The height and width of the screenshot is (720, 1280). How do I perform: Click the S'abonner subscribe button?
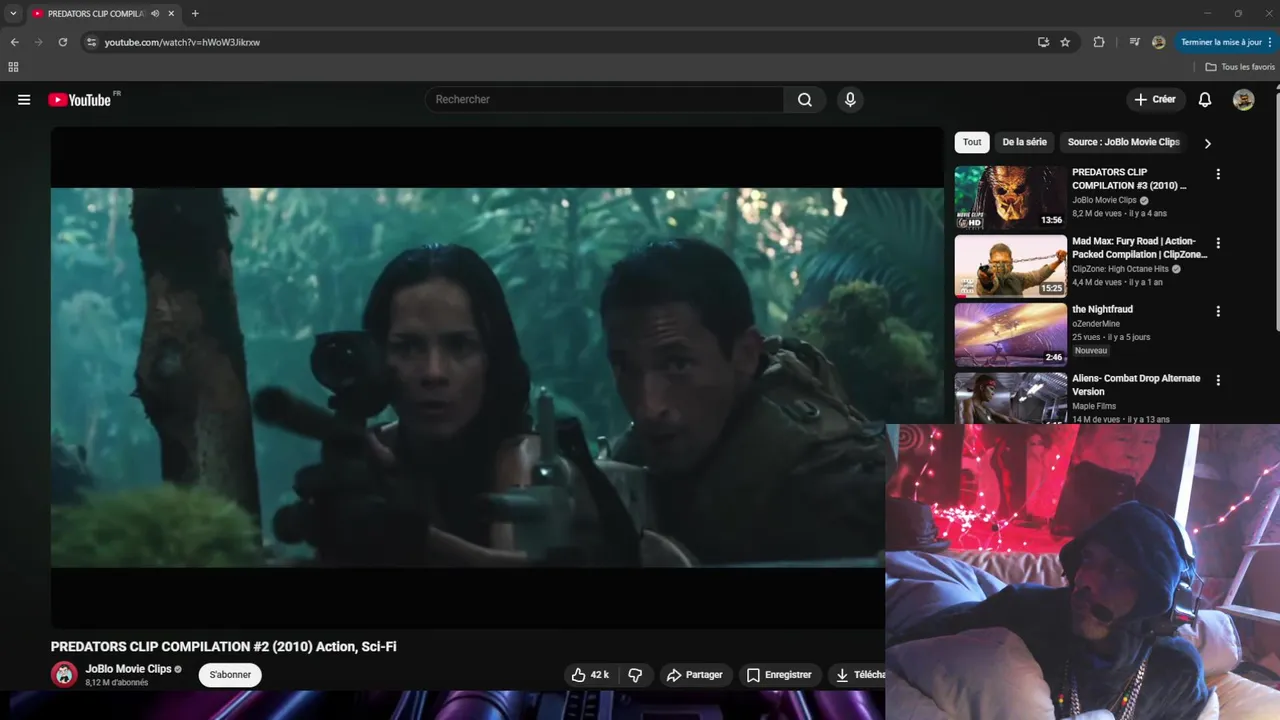coord(230,675)
